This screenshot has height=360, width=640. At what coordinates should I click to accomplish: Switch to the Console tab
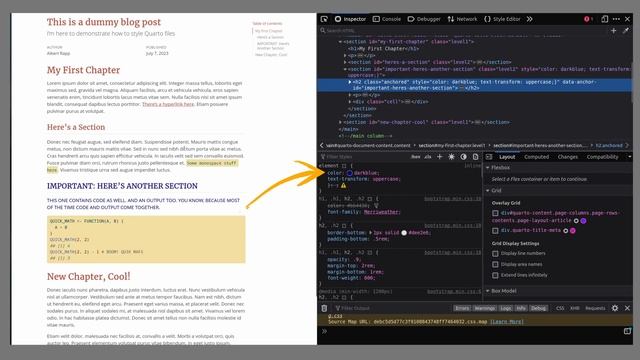(x=387, y=19)
